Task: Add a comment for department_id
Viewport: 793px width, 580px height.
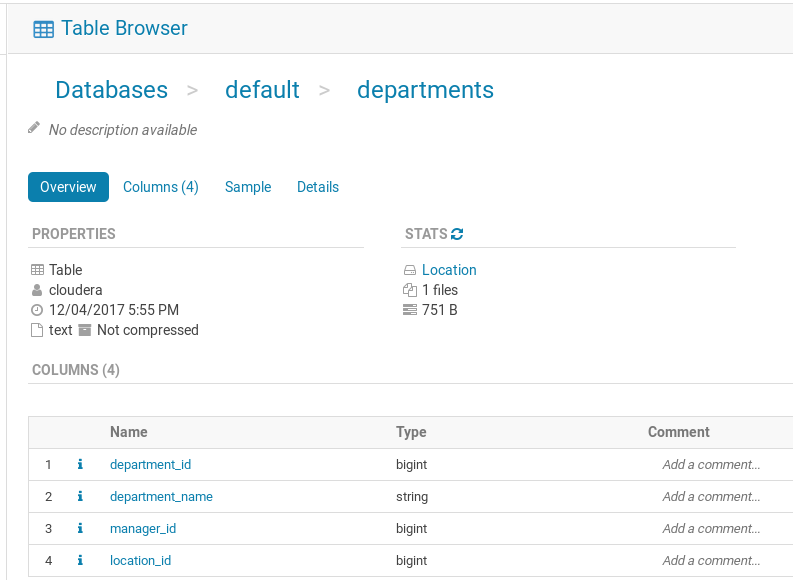Action: [x=711, y=464]
